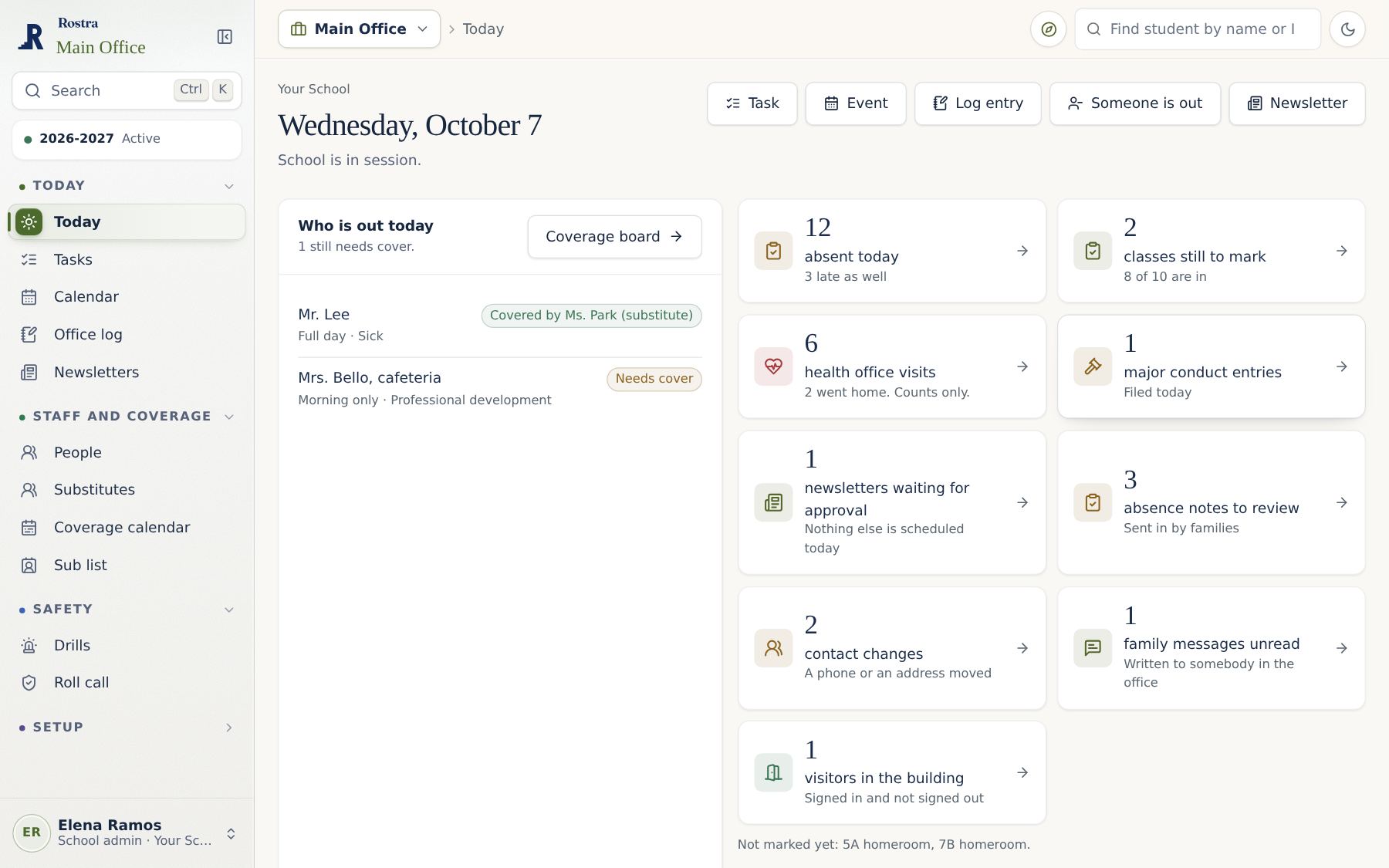Click the Today sun icon in sidebar
The image size is (1389, 868).
pyautogui.click(x=29, y=222)
